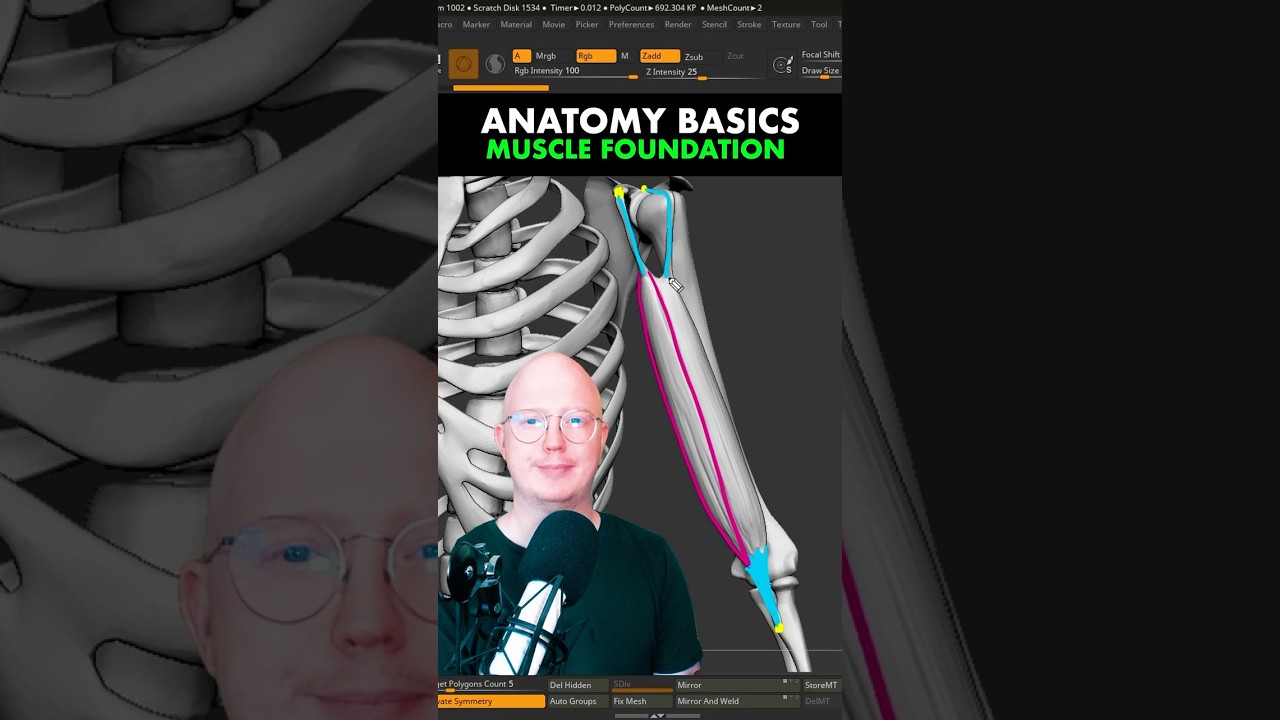
Task: Click the Timer 0.012 status text
Action: [x=575, y=8]
